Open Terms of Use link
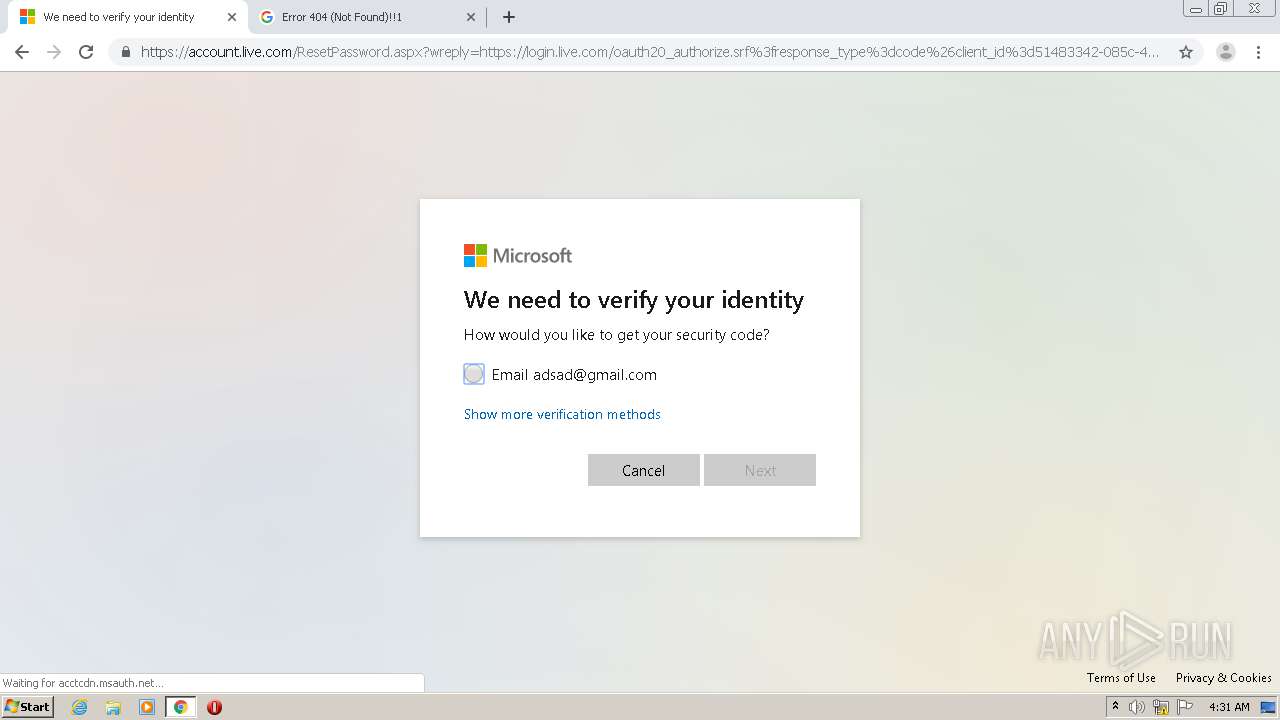 (x=1121, y=678)
